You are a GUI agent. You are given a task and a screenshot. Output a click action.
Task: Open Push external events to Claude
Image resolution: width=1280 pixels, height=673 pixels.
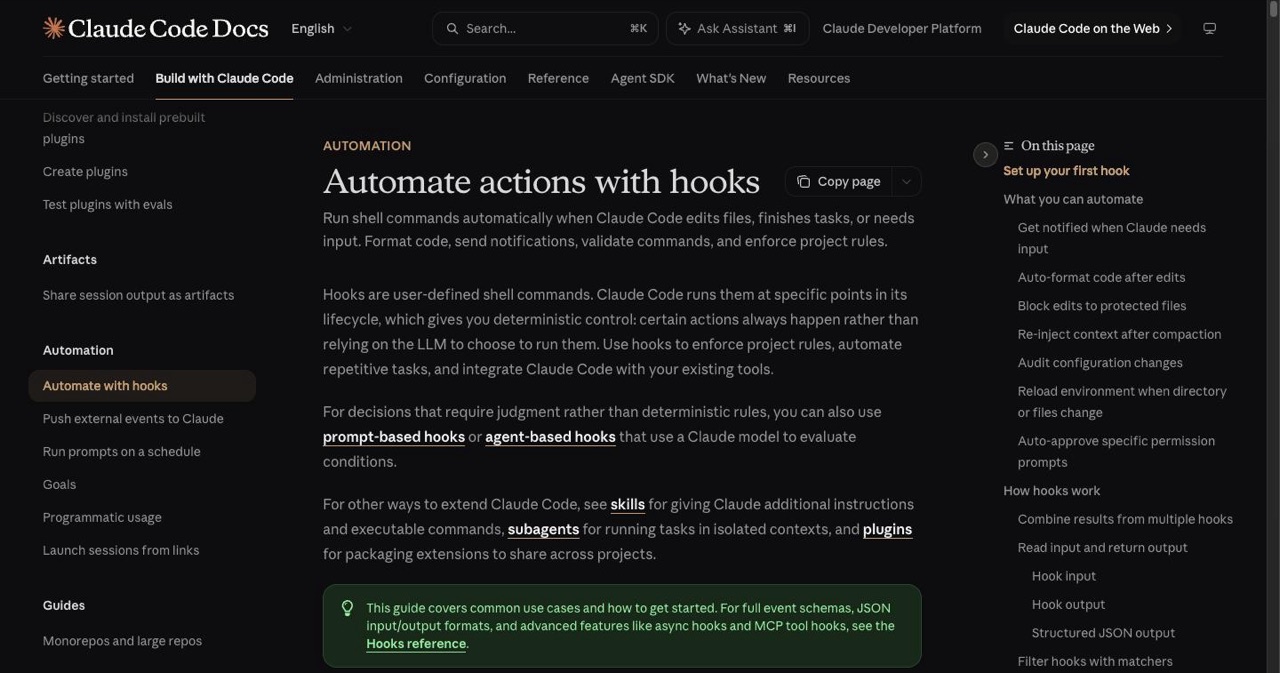pyautogui.click(x=133, y=419)
